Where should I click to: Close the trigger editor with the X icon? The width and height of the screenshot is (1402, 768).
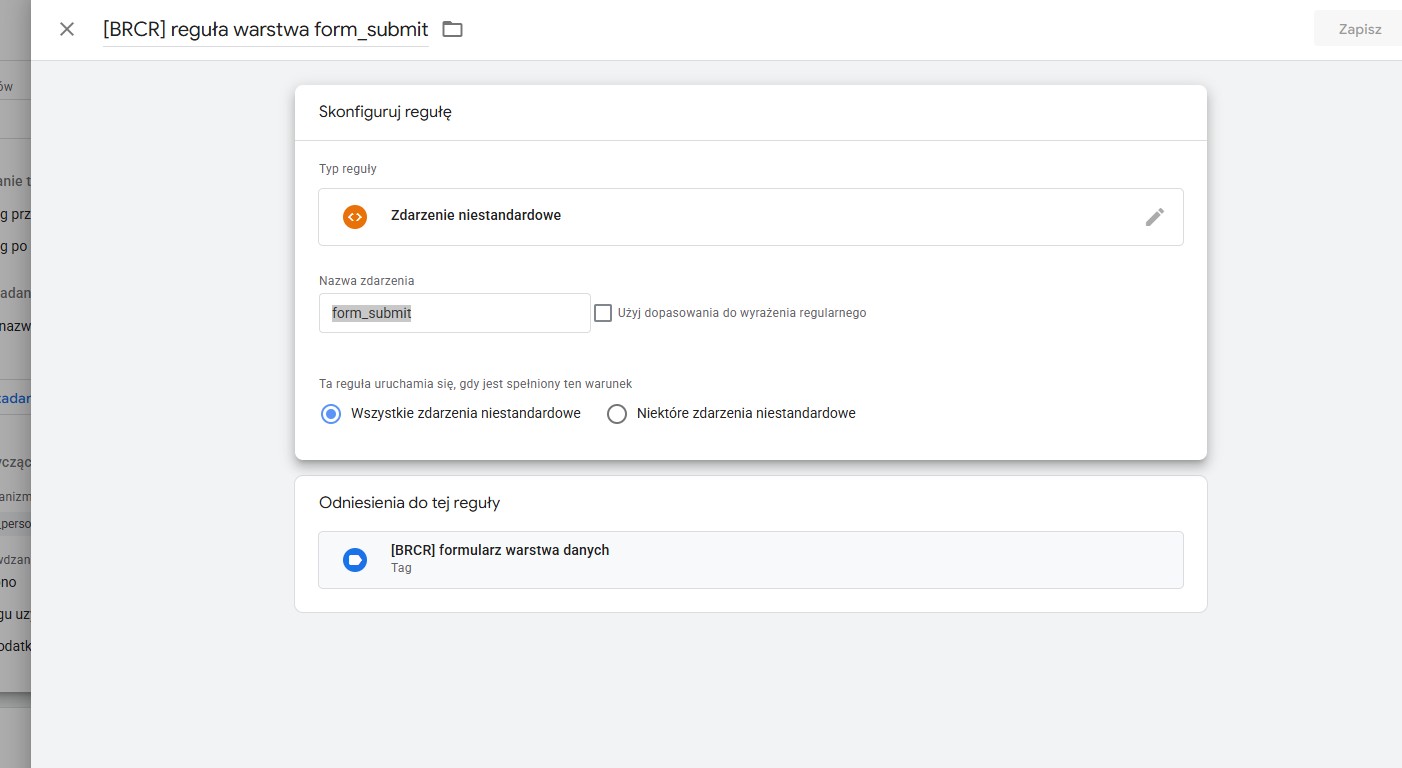(x=67, y=29)
